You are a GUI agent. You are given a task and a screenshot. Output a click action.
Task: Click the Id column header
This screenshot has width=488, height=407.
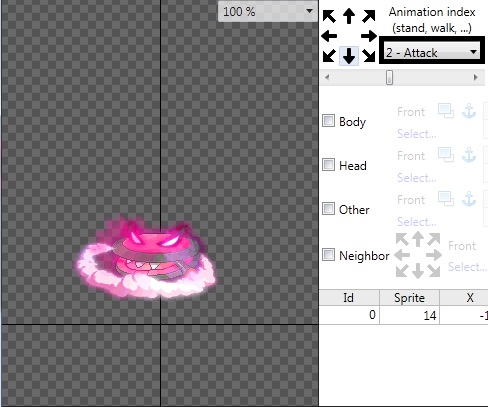[x=349, y=298]
